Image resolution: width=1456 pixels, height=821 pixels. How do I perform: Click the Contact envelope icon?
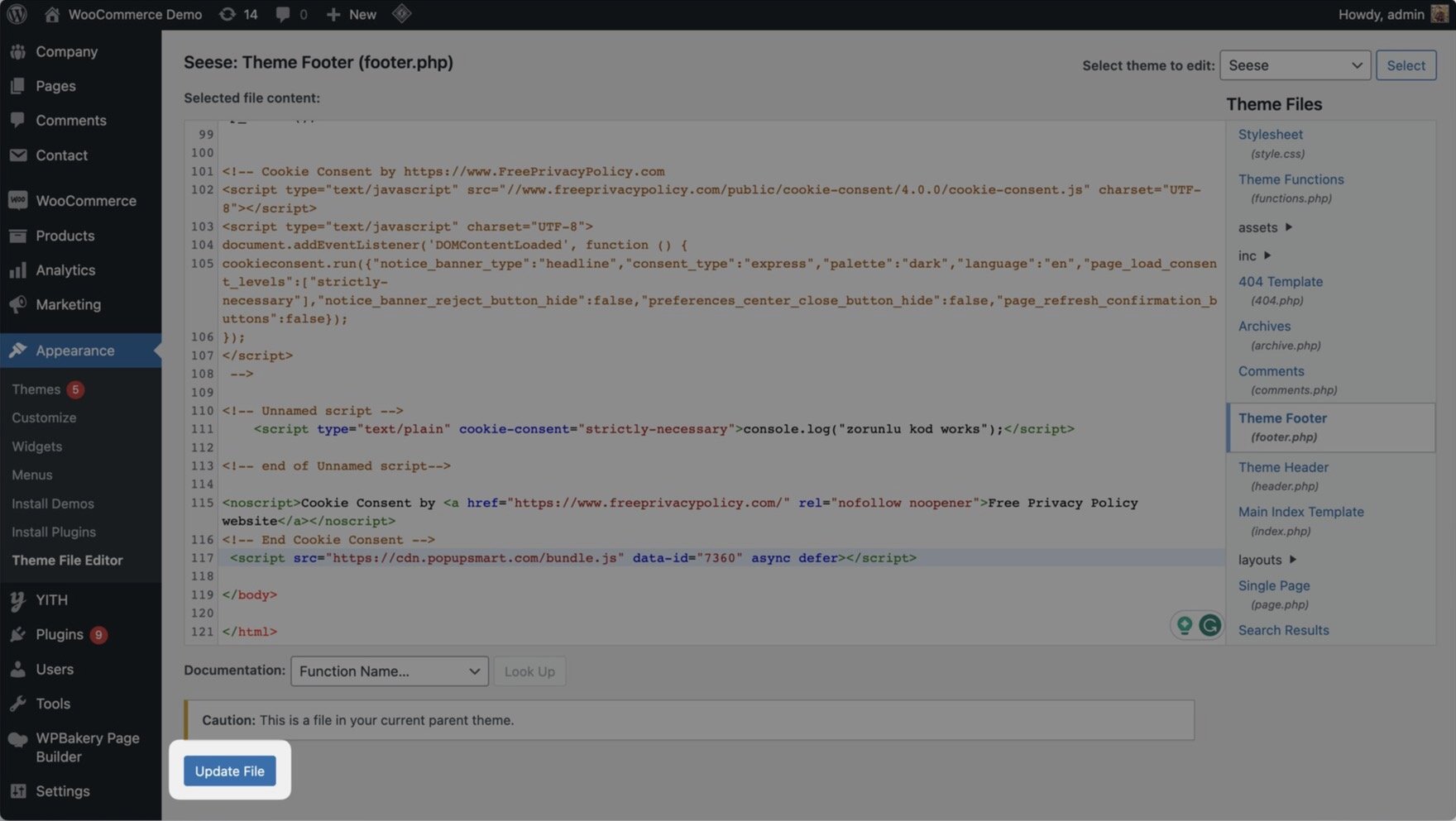(17, 155)
